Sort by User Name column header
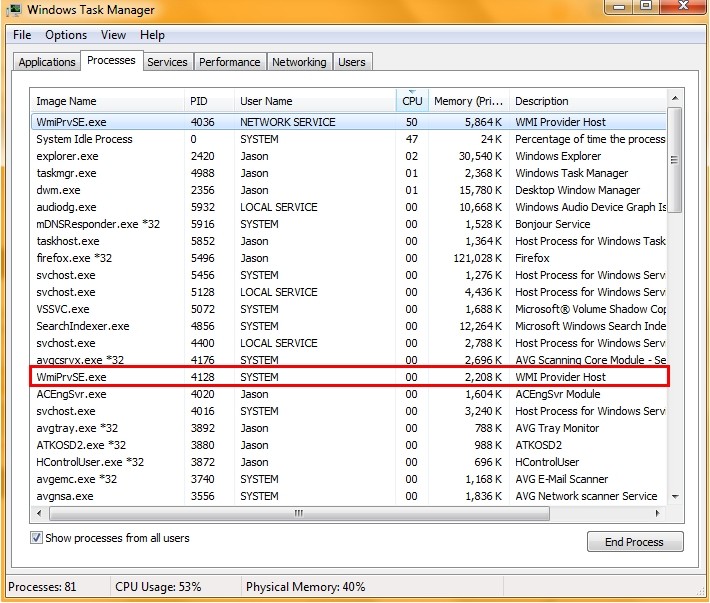The width and height of the screenshot is (710, 603). pos(315,101)
